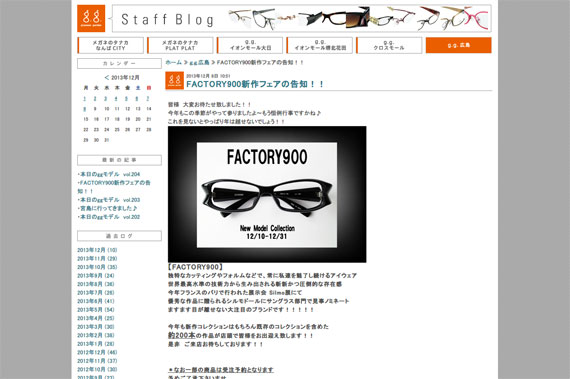Screen dimensions: 570x379
Task: Open calendar date 6
Action: (x=137, y=98)
